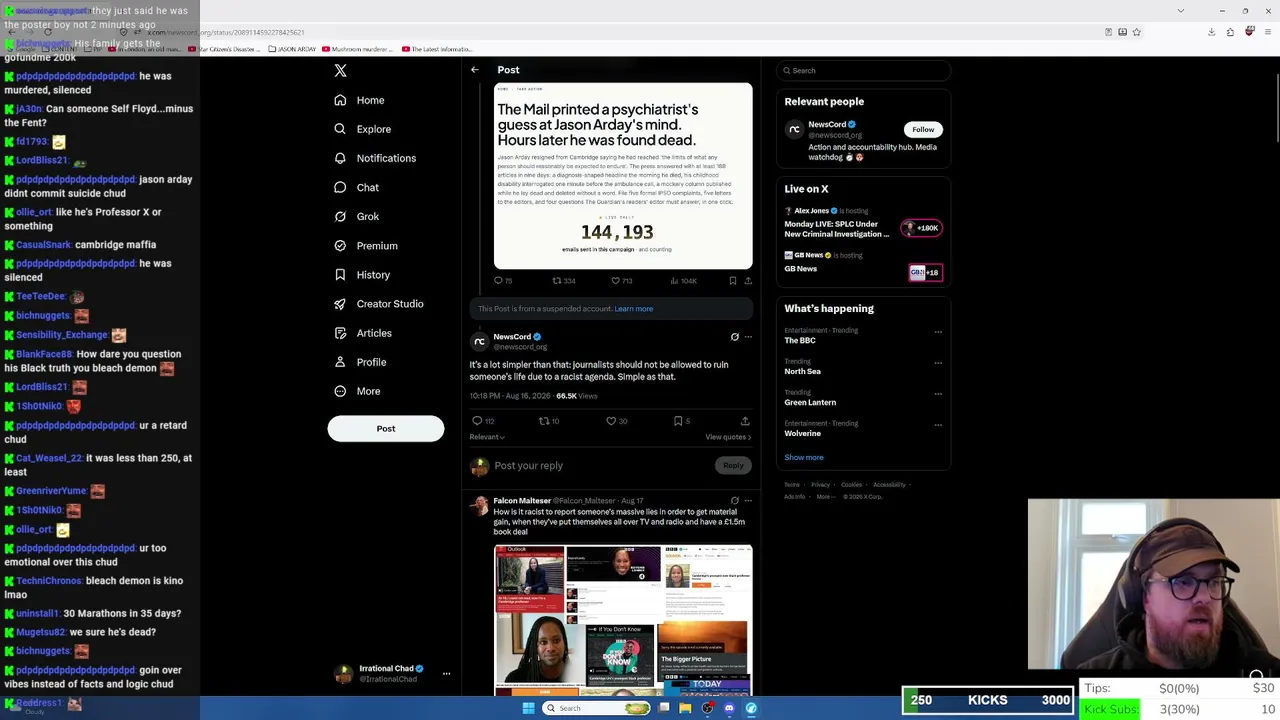
Task: Click Grok icon on NewsCord post
Action: click(x=734, y=337)
